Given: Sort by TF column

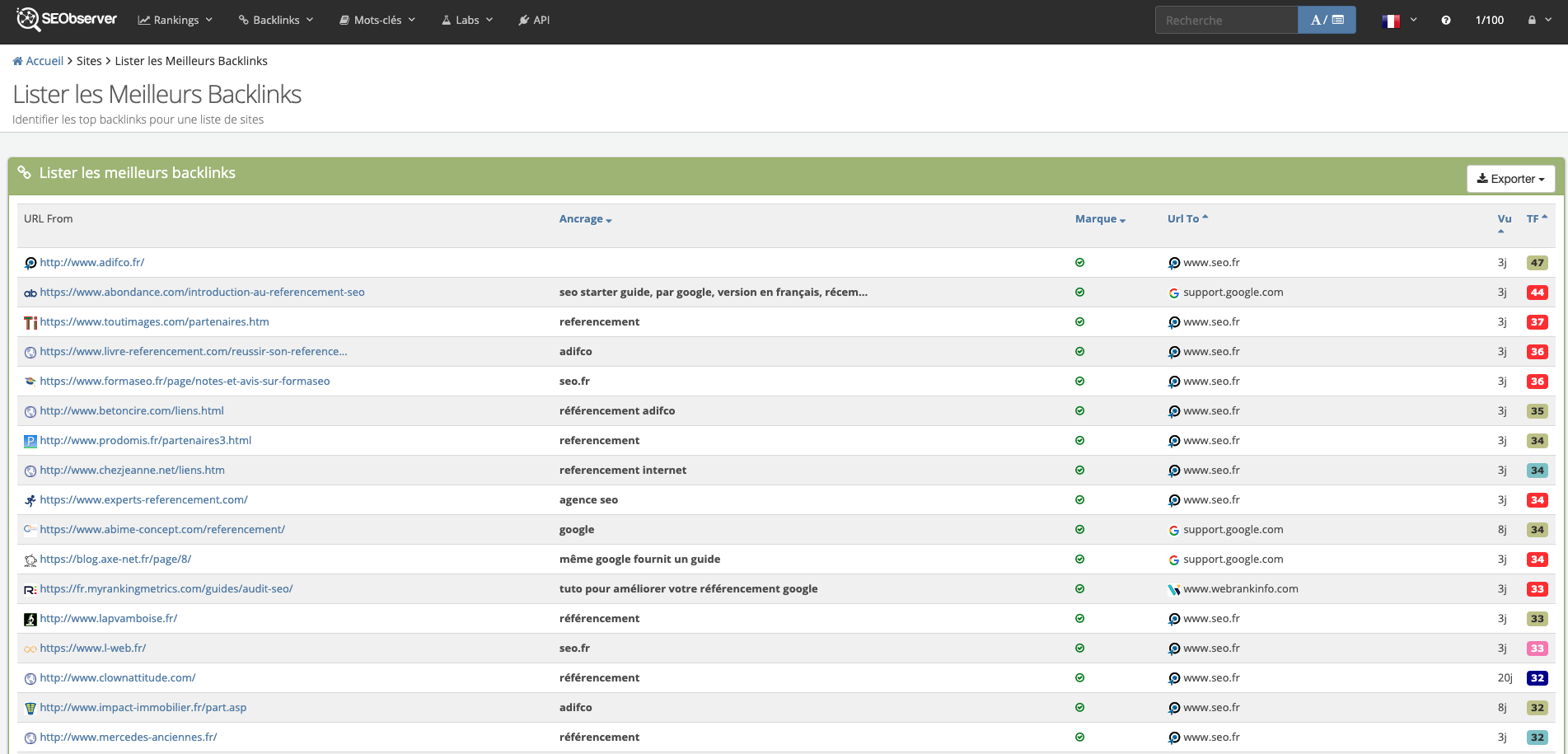Looking at the screenshot, I should pyautogui.click(x=1537, y=219).
